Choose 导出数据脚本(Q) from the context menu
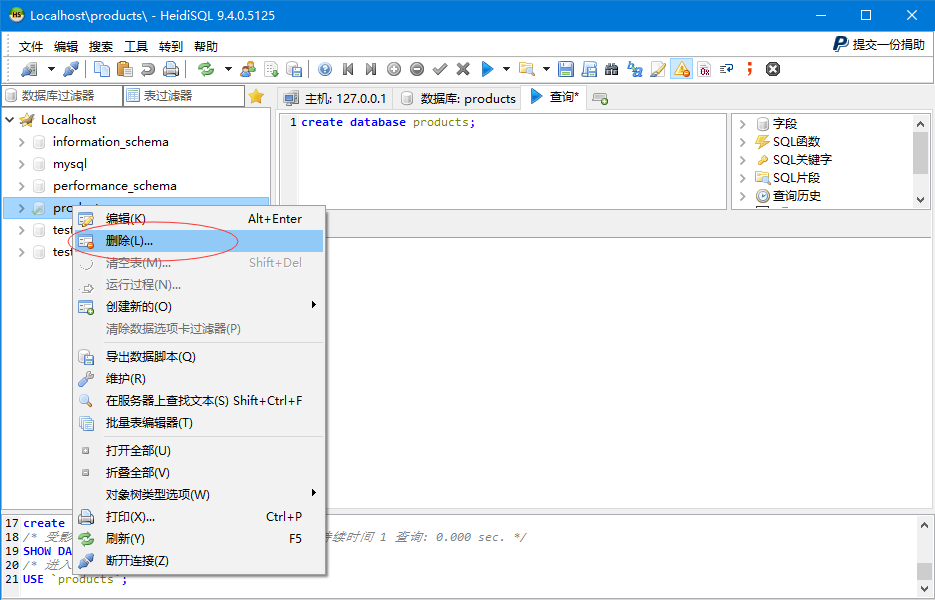935x600 pixels. pos(150,357)
